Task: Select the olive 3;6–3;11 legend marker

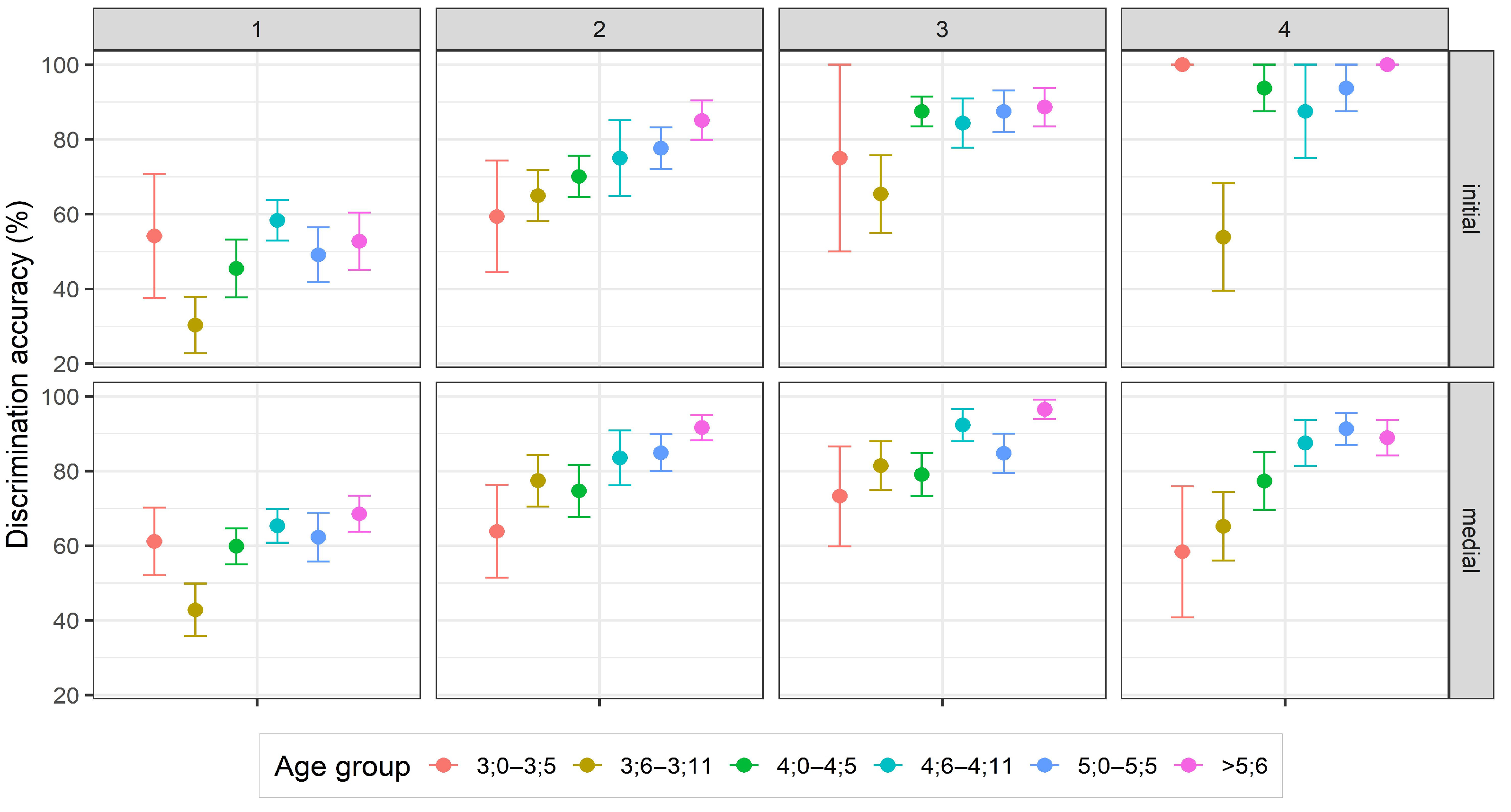Action: 587,766
